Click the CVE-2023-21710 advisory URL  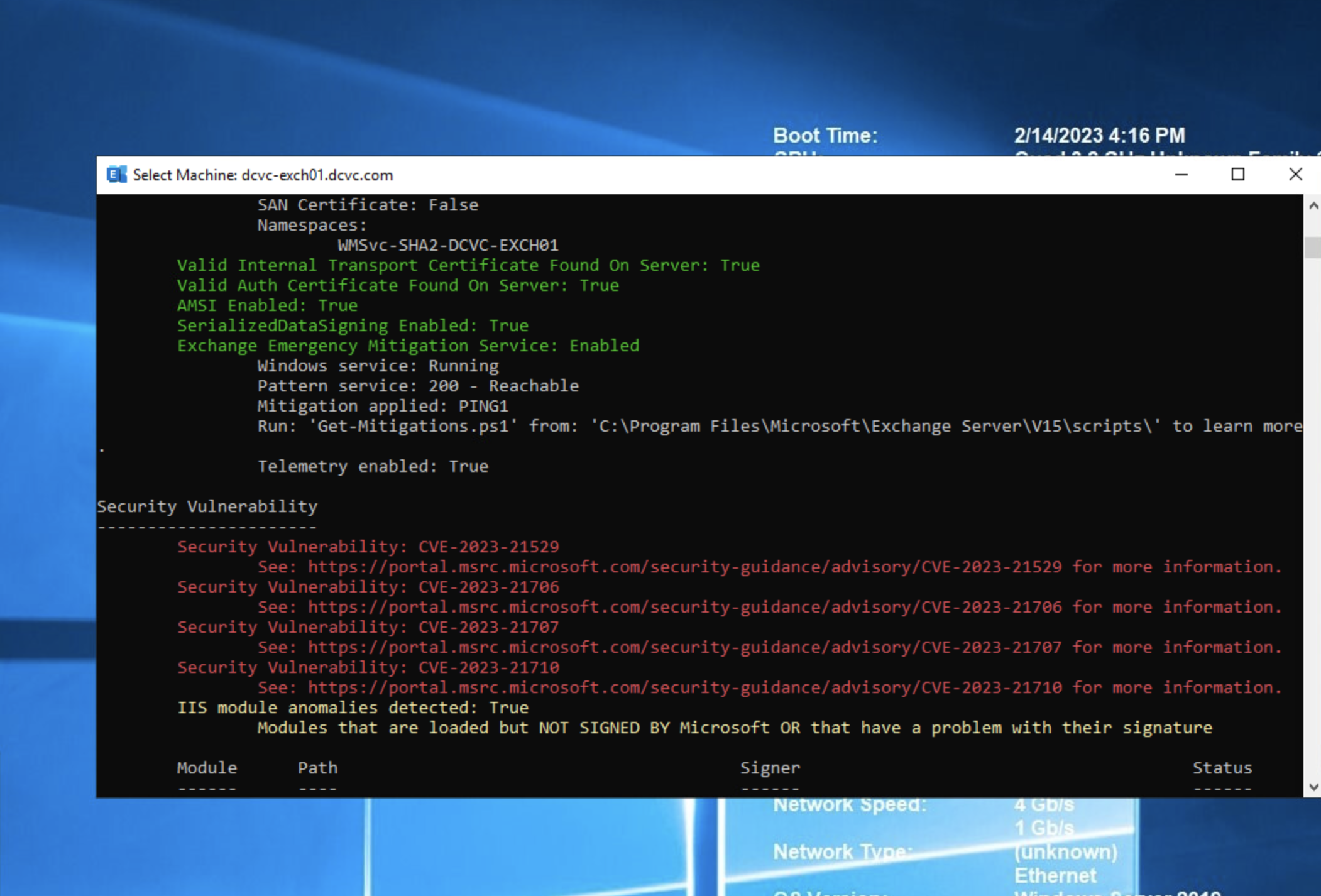click(x=684, y=687)
